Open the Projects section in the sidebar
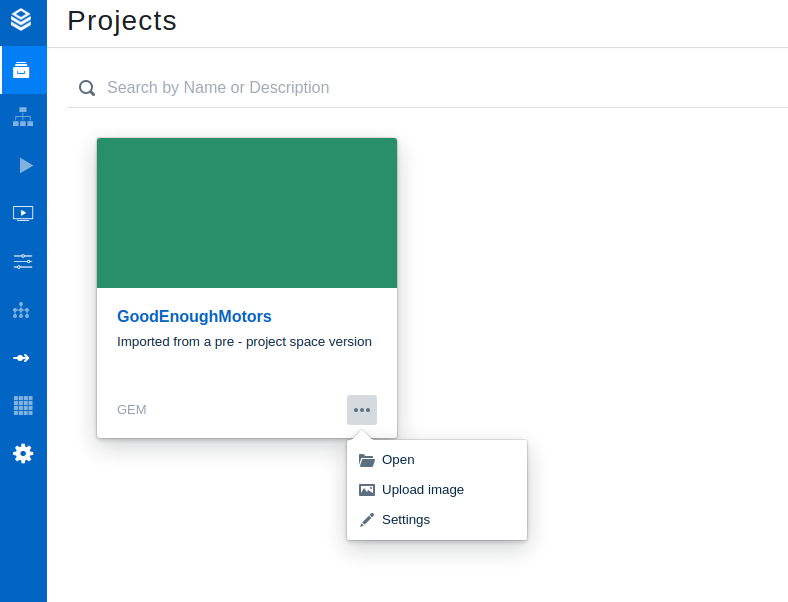The width and height of the screenshot is (788, 602). pos(22,70)
